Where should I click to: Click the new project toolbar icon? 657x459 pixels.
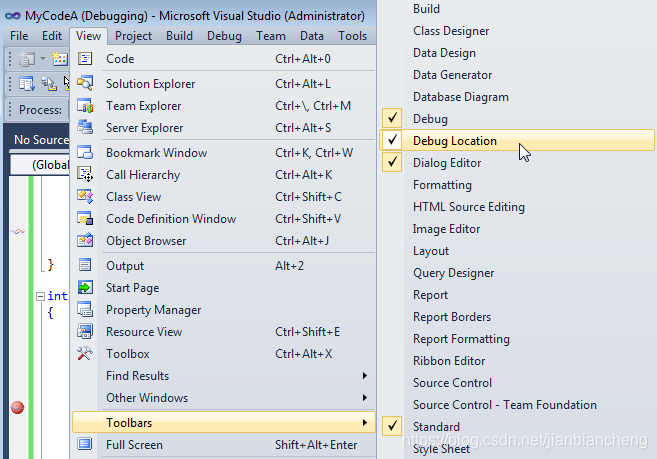click(27, 59)
